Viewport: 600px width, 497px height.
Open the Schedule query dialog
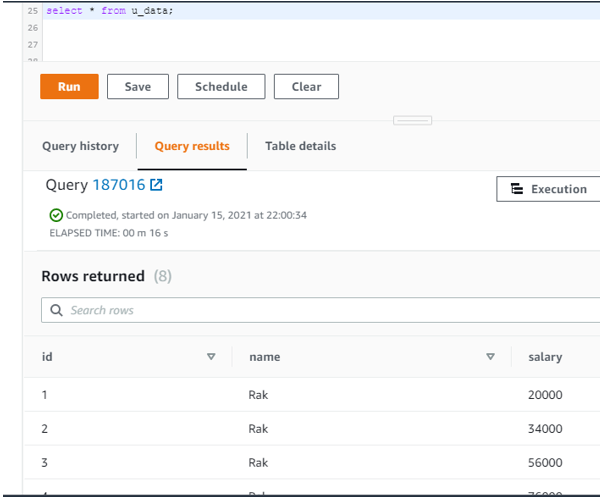point(221,86)
